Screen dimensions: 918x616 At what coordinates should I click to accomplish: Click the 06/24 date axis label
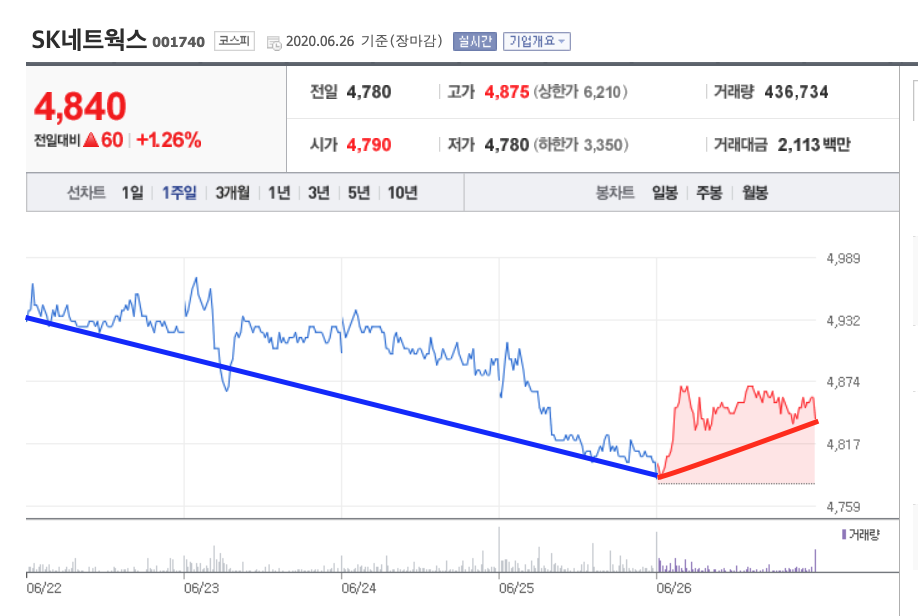[x=359, y=588]
